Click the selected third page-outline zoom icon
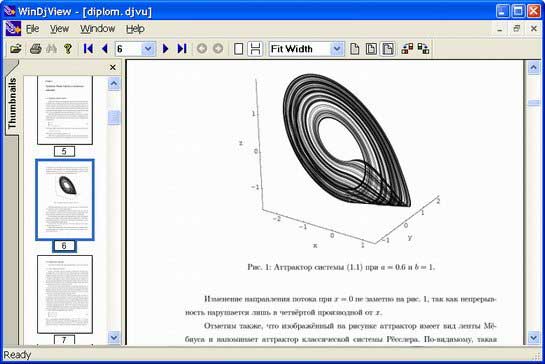 pos(388,49)
